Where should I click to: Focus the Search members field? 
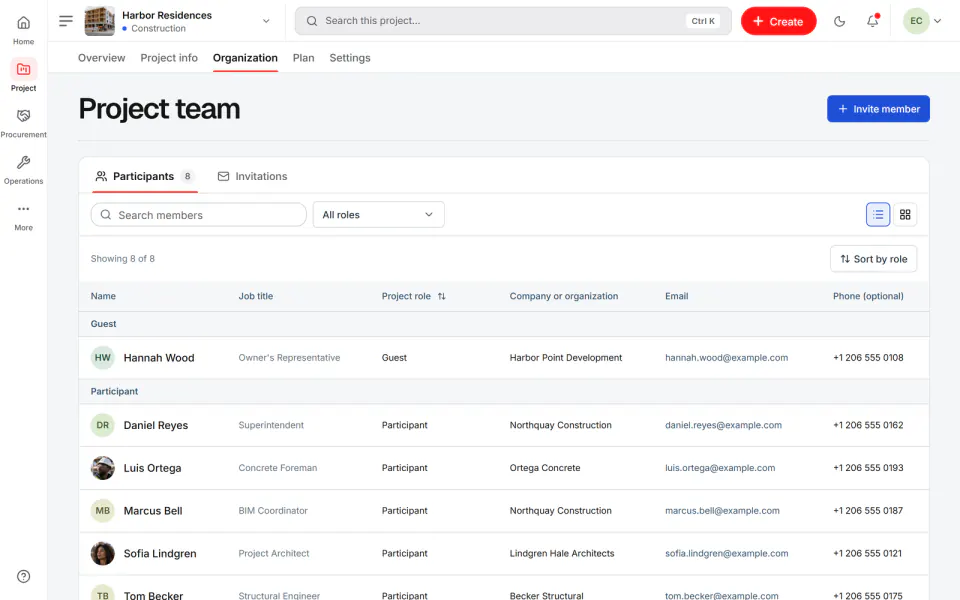(198, 215)
